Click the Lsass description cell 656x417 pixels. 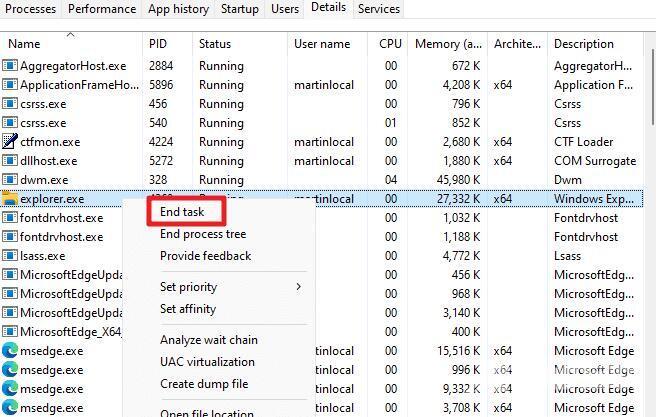[567, 256]
